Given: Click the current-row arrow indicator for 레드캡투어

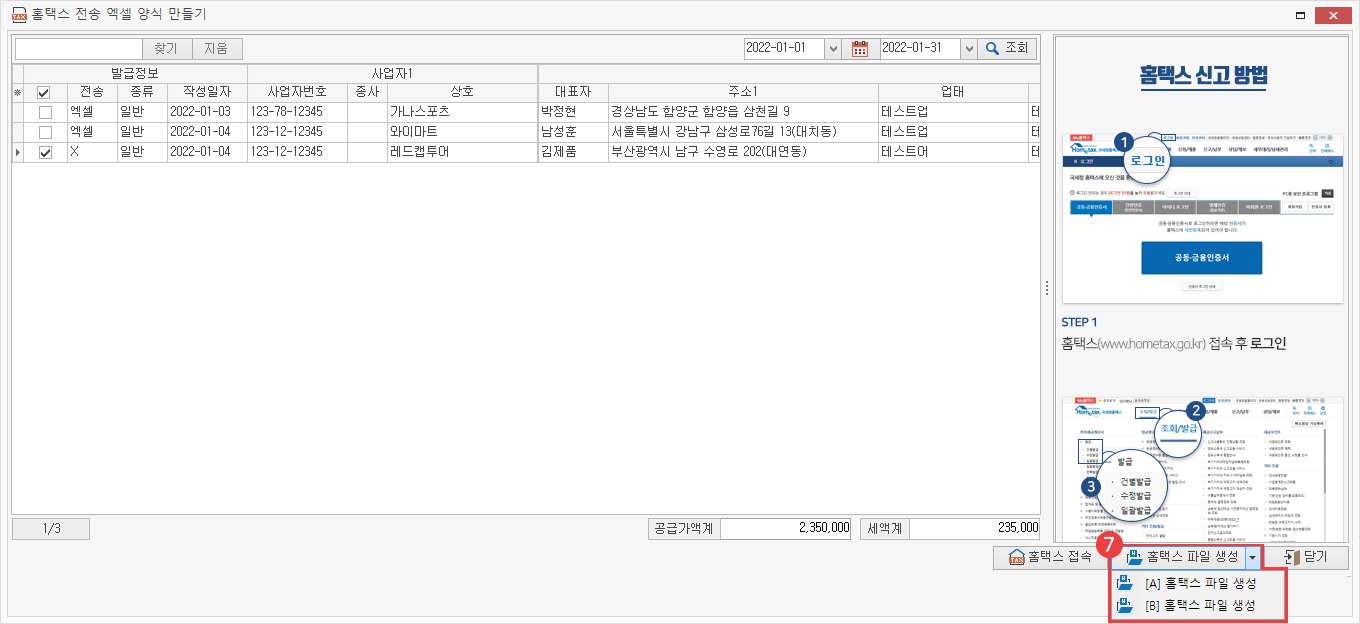Looking at the screenshot, I should click(17, 152).
